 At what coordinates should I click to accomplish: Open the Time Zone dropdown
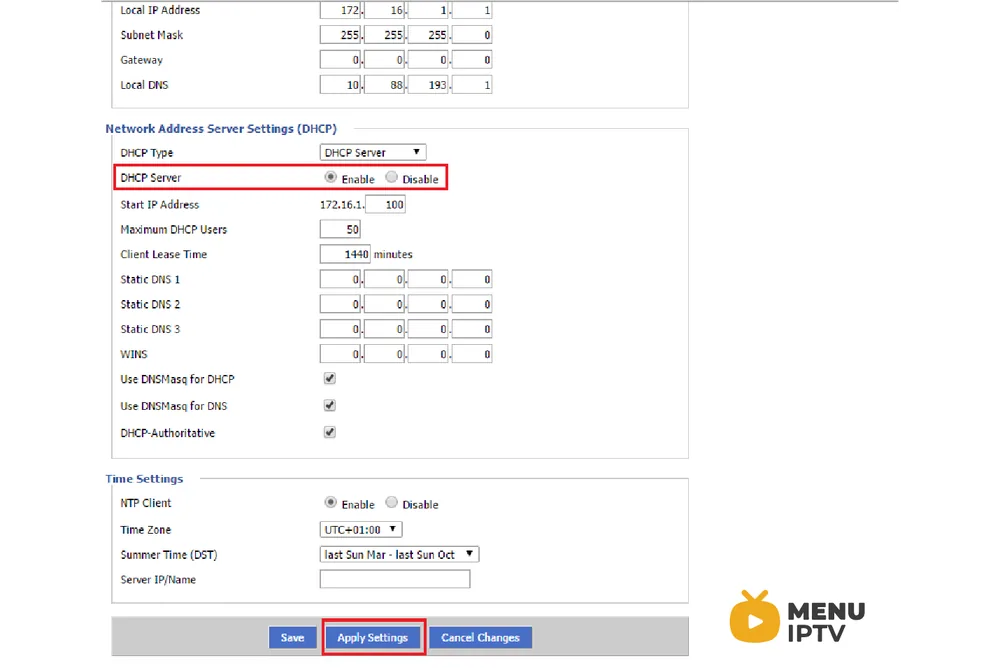[x=361, y=530]
